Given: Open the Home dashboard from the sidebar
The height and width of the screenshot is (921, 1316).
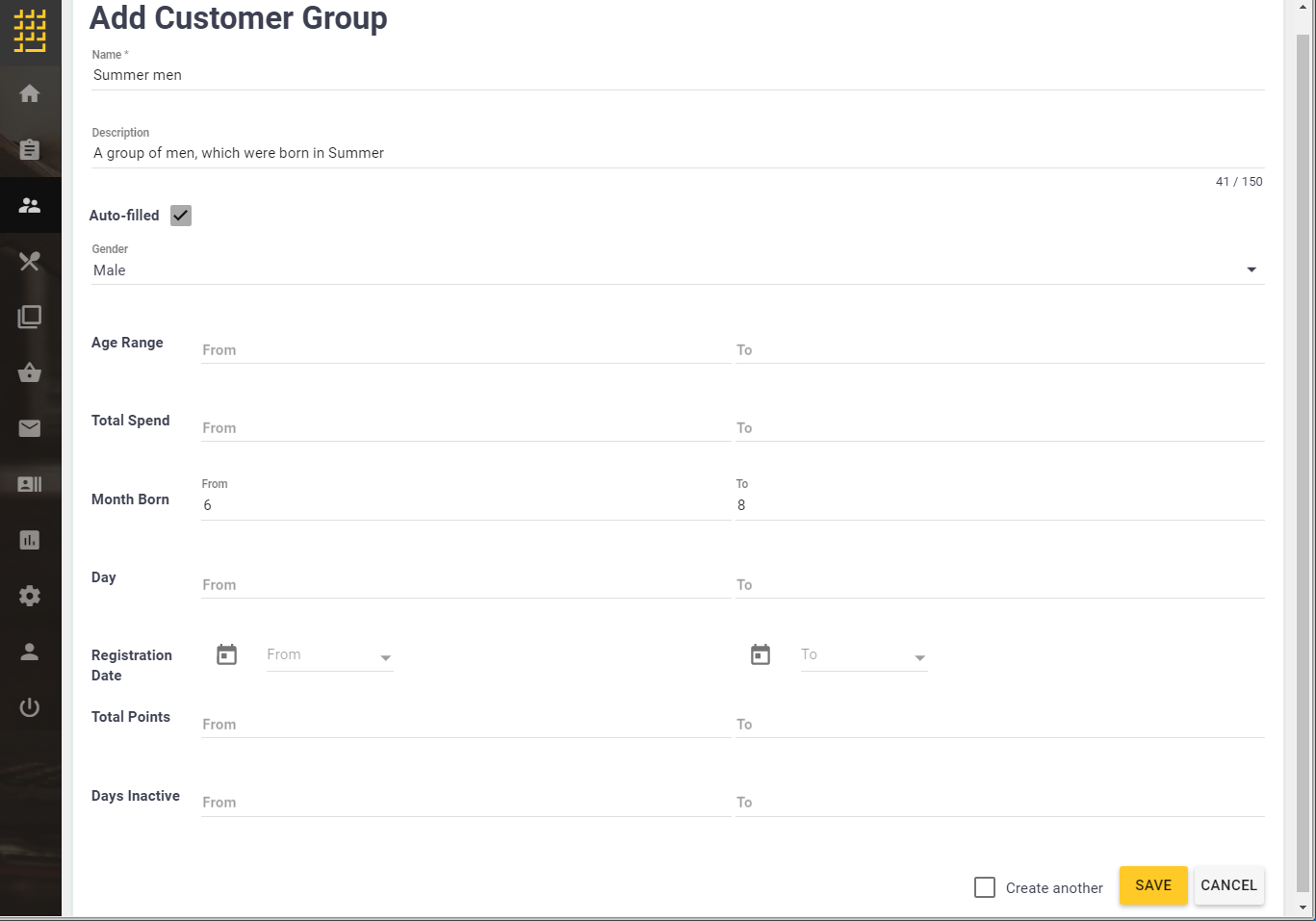Looking at the screenshot, I should (30, 92).
